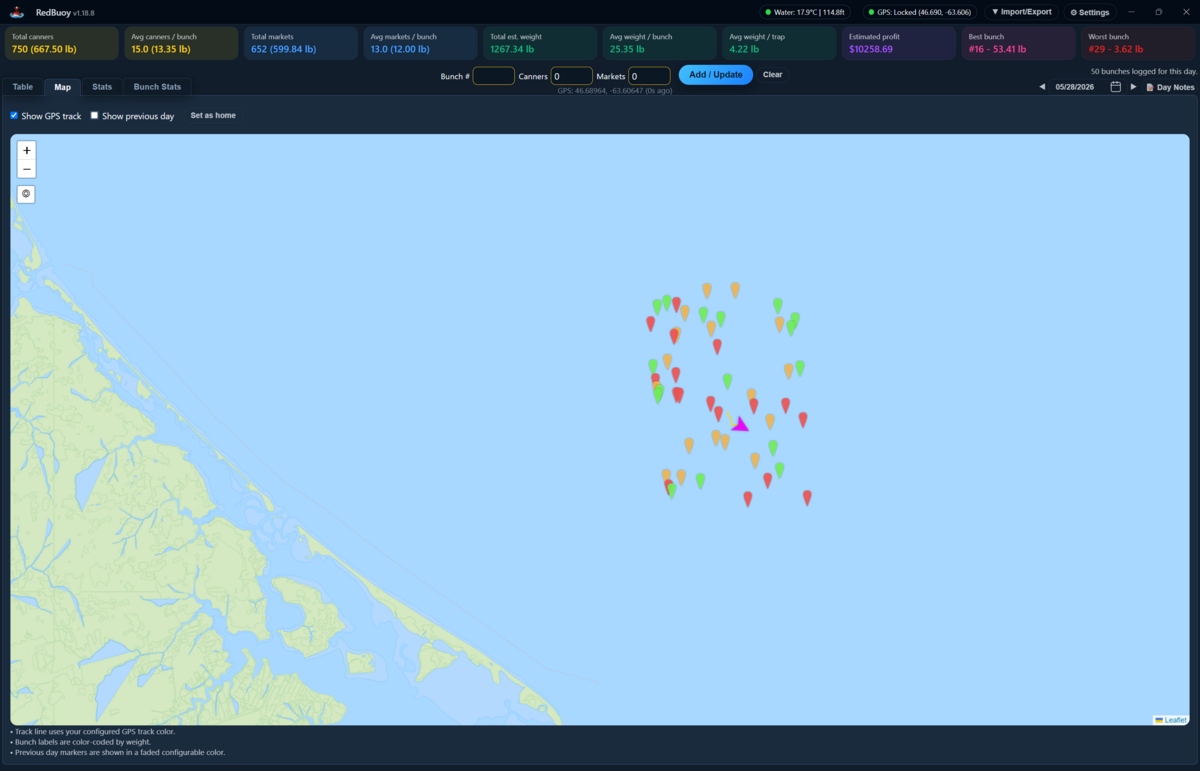Click the Avg weight / bunch card
The height and width of the screenshot is (771, 1200).
pos(660,43)
